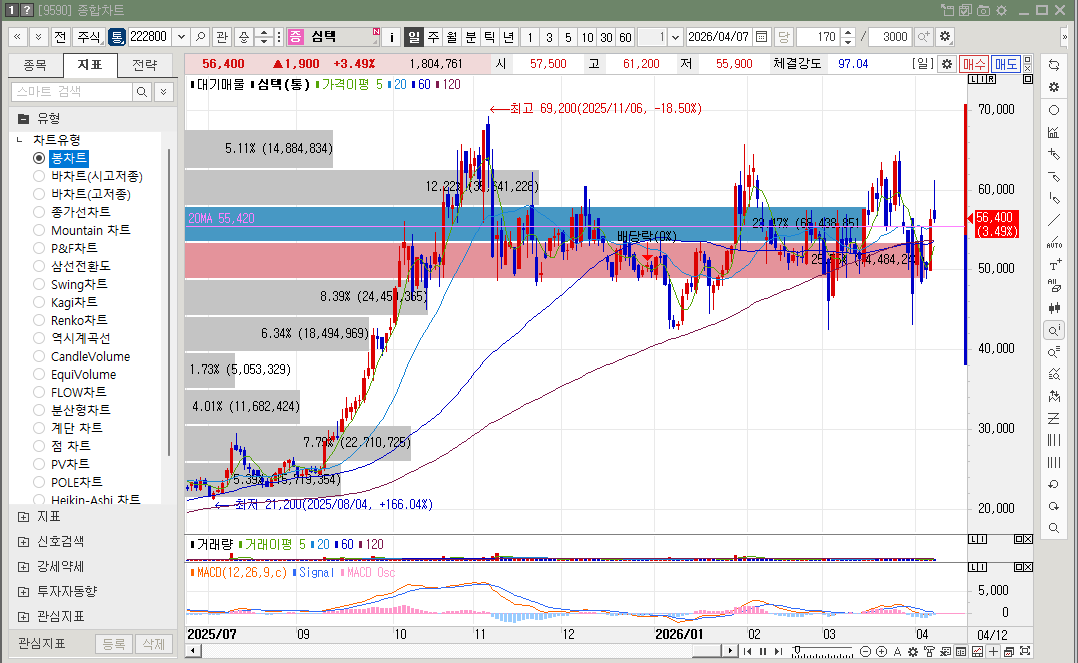Click the 관 button in top toolbar
1078x663 pixels.
221,36
